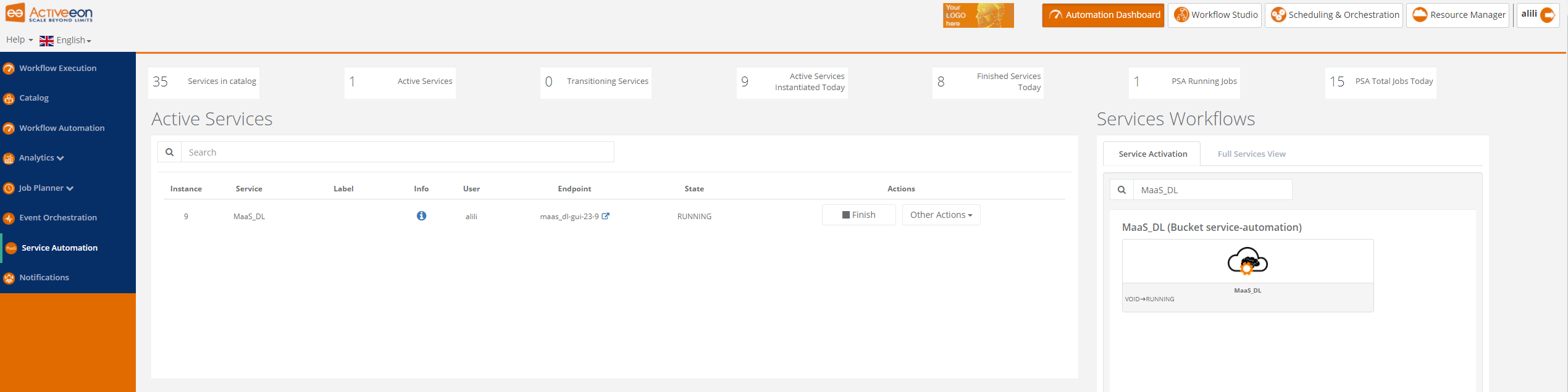Switch to Service Activation tab
1568x392 pixels.
click(x=1152, y=154)
